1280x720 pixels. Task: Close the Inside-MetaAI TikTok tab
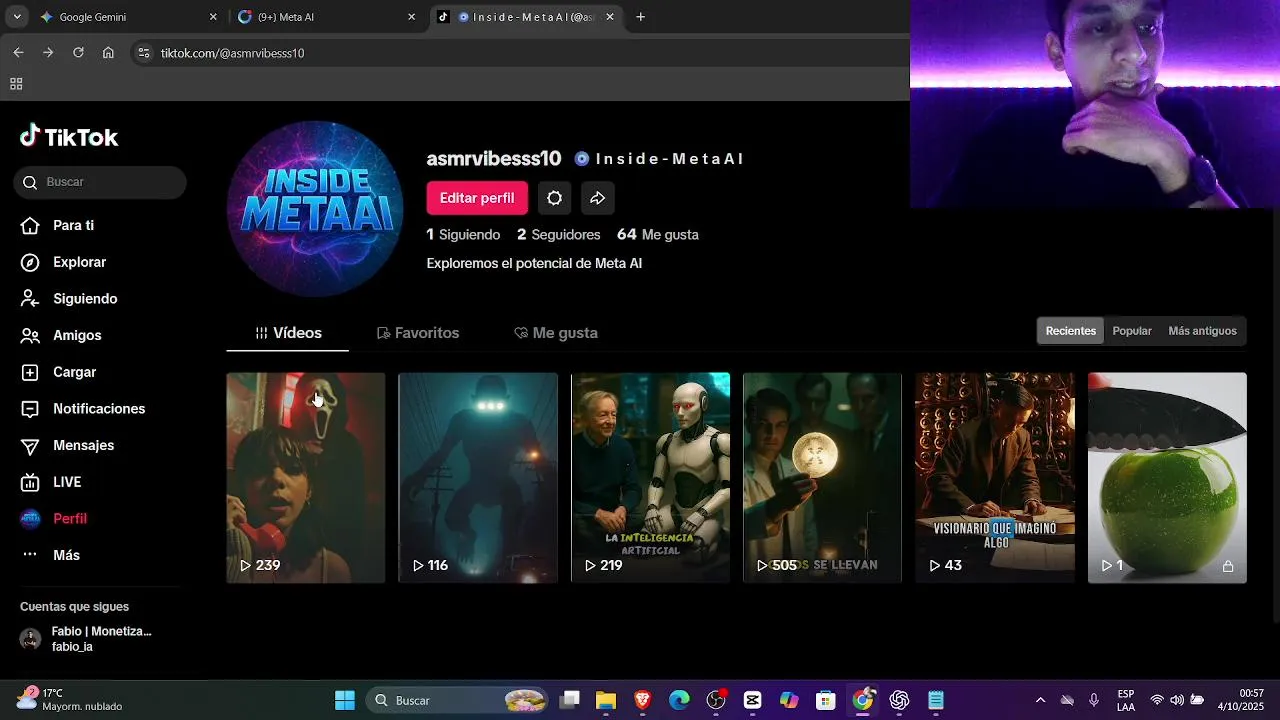pos(610,17)
